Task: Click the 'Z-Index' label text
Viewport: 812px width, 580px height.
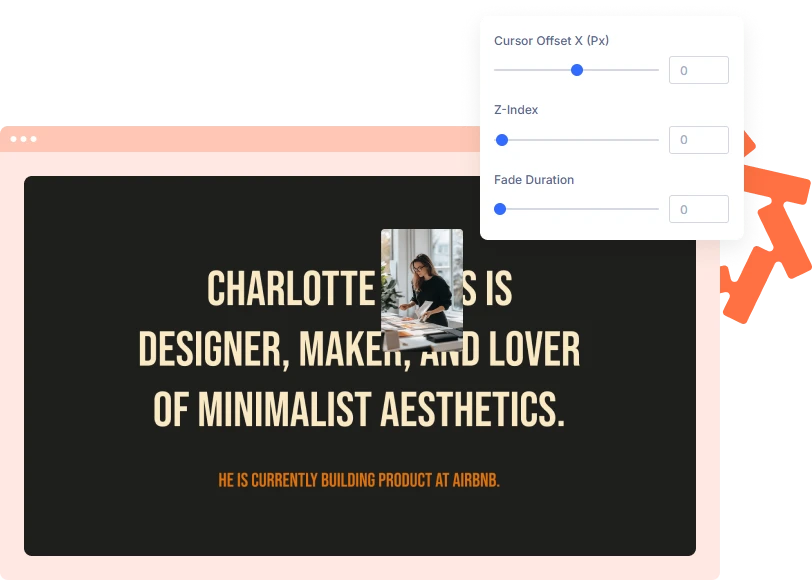Action: 516,110
